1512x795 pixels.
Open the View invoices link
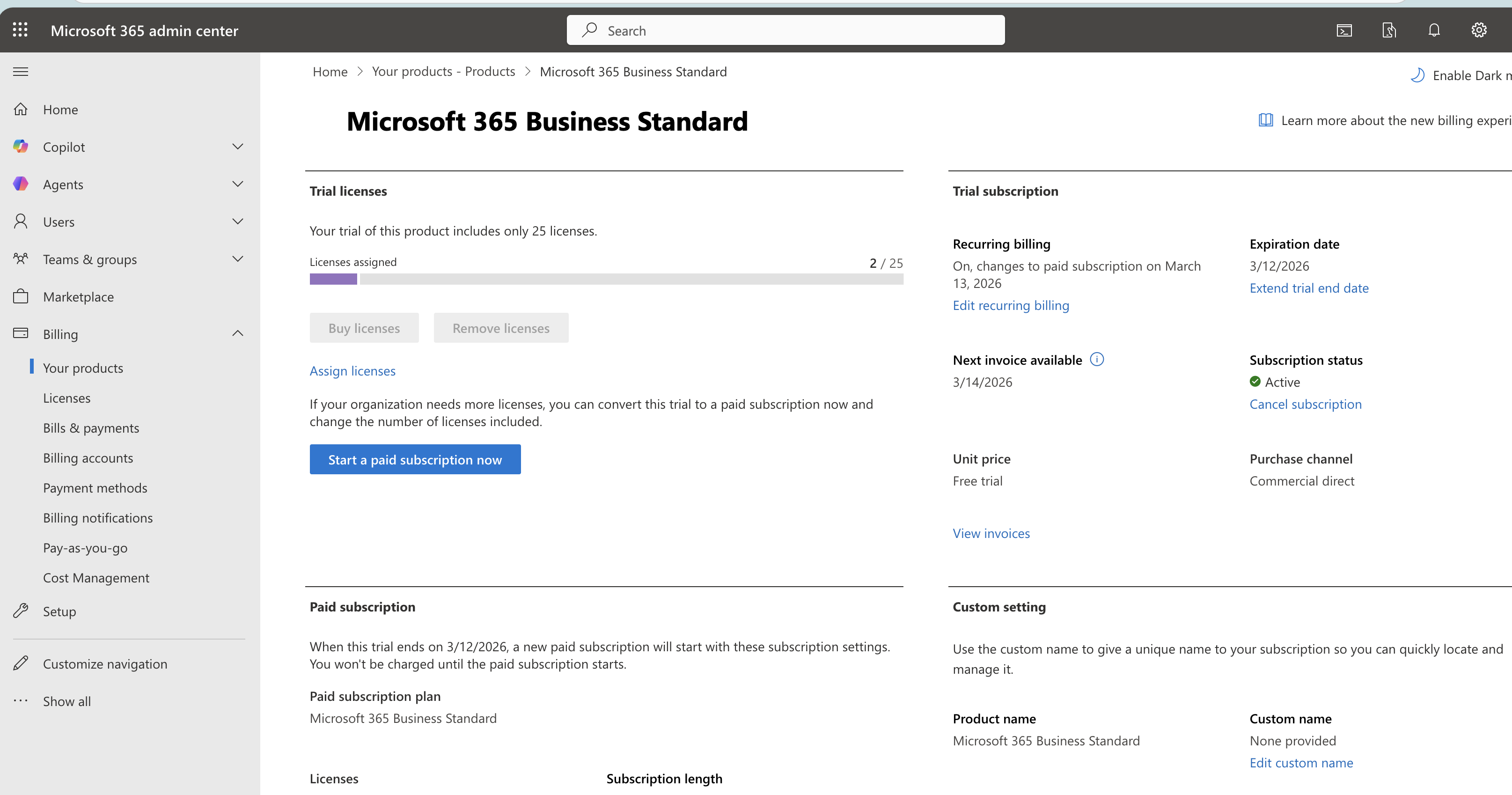pos(991,533)
